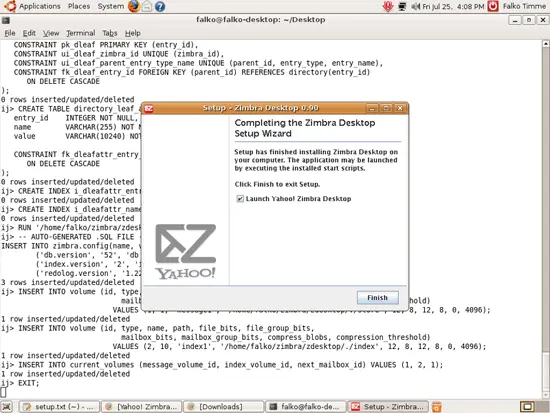Open the terminal View menu

click(x=51, y=33)
